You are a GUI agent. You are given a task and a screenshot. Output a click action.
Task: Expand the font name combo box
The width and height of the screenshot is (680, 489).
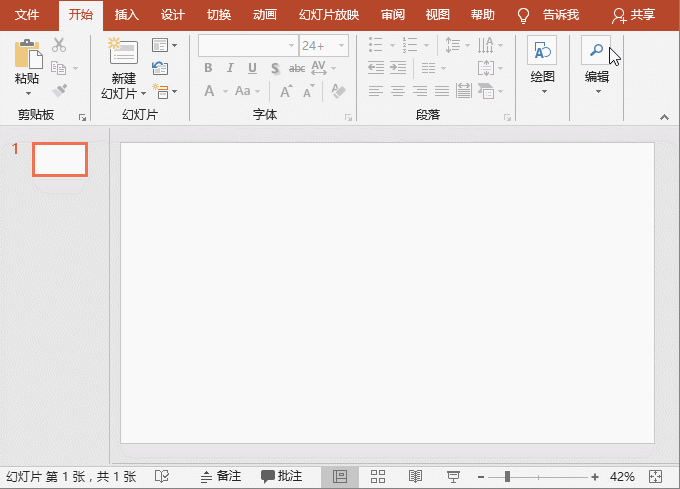[x=292, y=45]
